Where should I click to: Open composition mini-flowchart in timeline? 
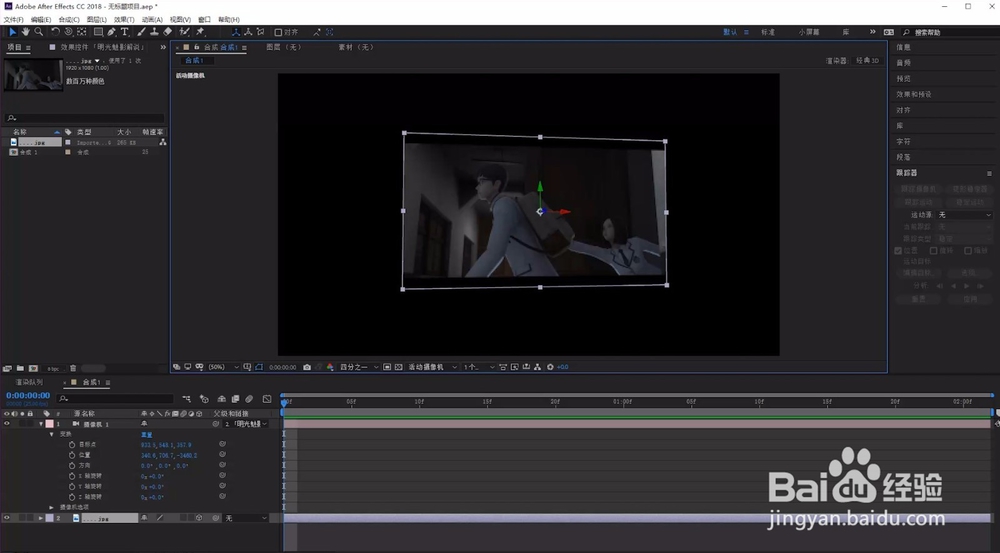tap(186, 399)
